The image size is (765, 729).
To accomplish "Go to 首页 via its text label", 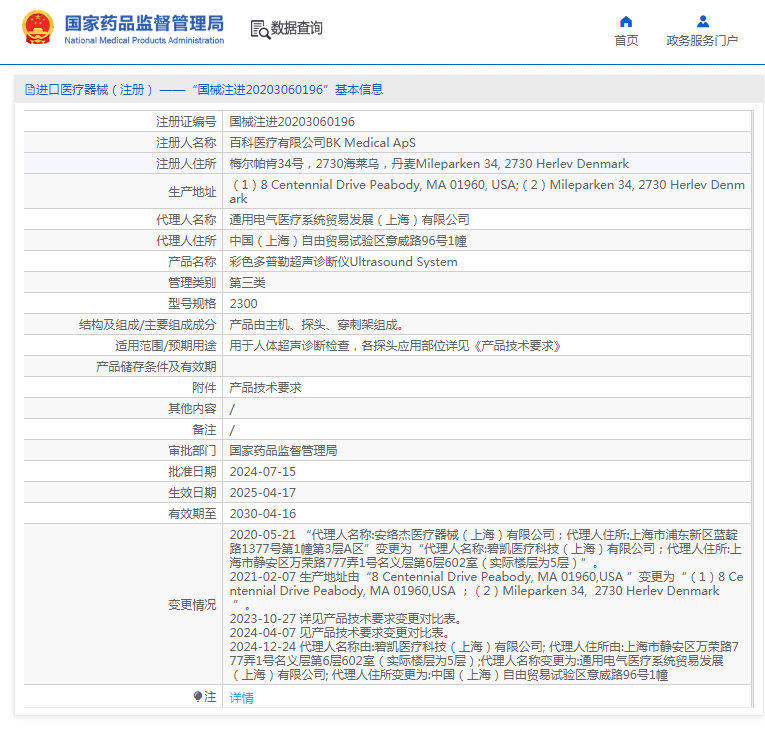I will 626,41.
